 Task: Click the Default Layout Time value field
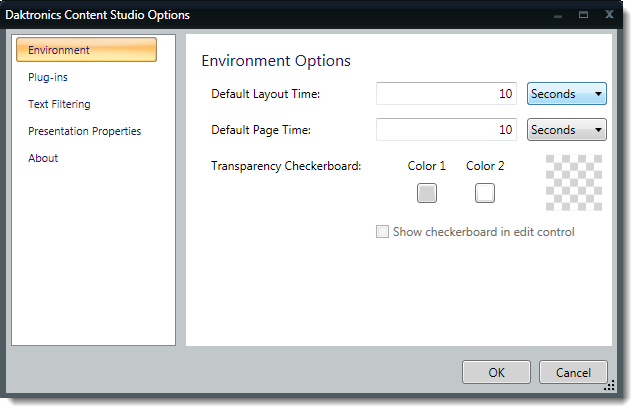pyautogui.click(x=446, y=94)
